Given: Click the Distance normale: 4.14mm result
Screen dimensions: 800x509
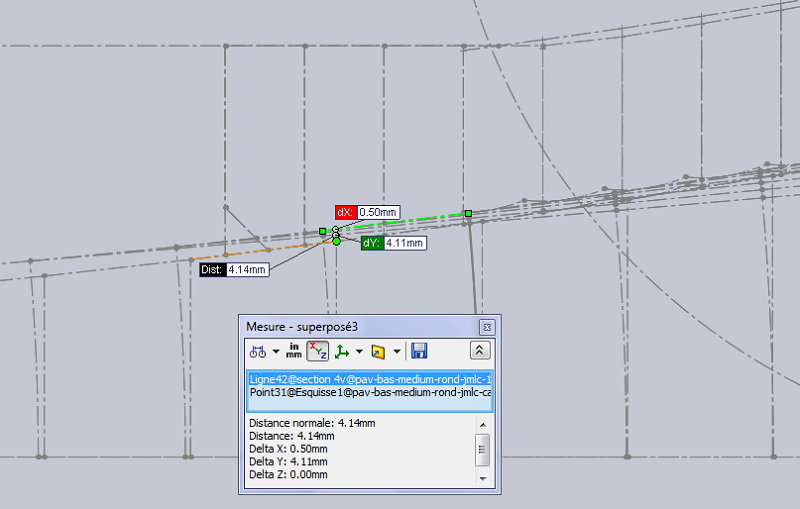Looking at the screenshot, I should pos(312,423).
